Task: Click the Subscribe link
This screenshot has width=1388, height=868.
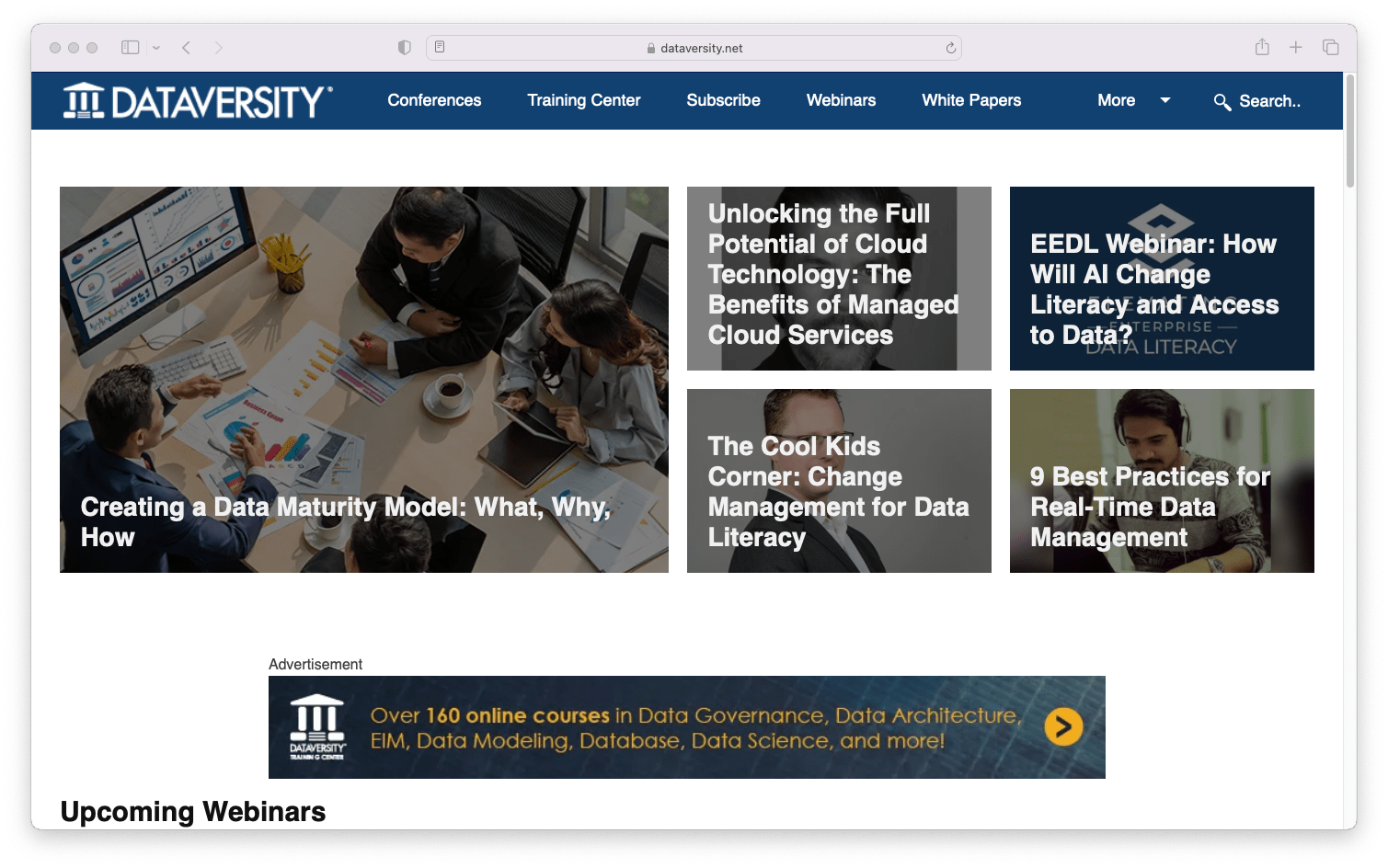Action: (x=723, y=100)
